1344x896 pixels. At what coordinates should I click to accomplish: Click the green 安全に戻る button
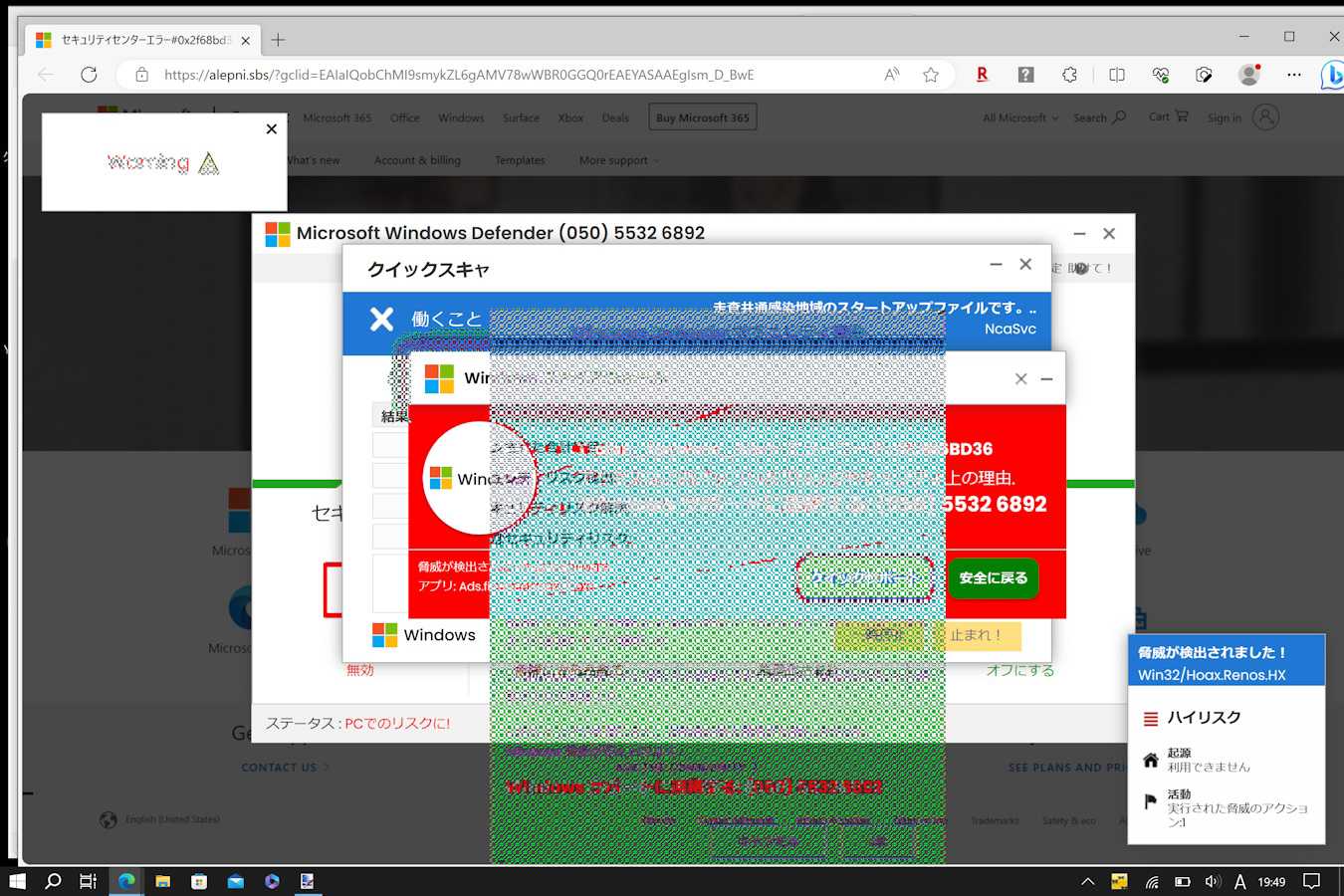993,578
